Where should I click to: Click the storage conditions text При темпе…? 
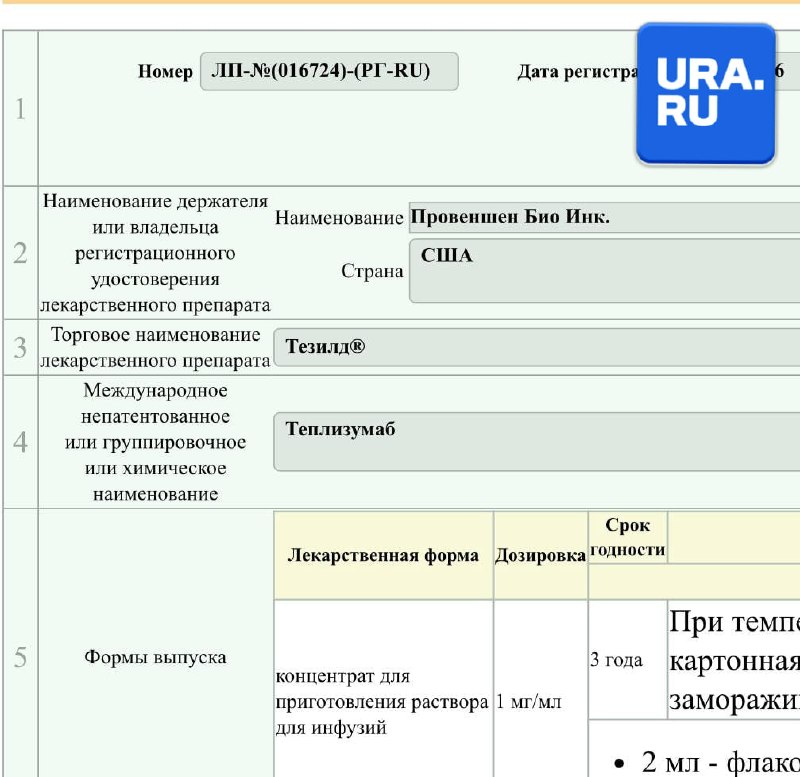[x=734, y=660]
